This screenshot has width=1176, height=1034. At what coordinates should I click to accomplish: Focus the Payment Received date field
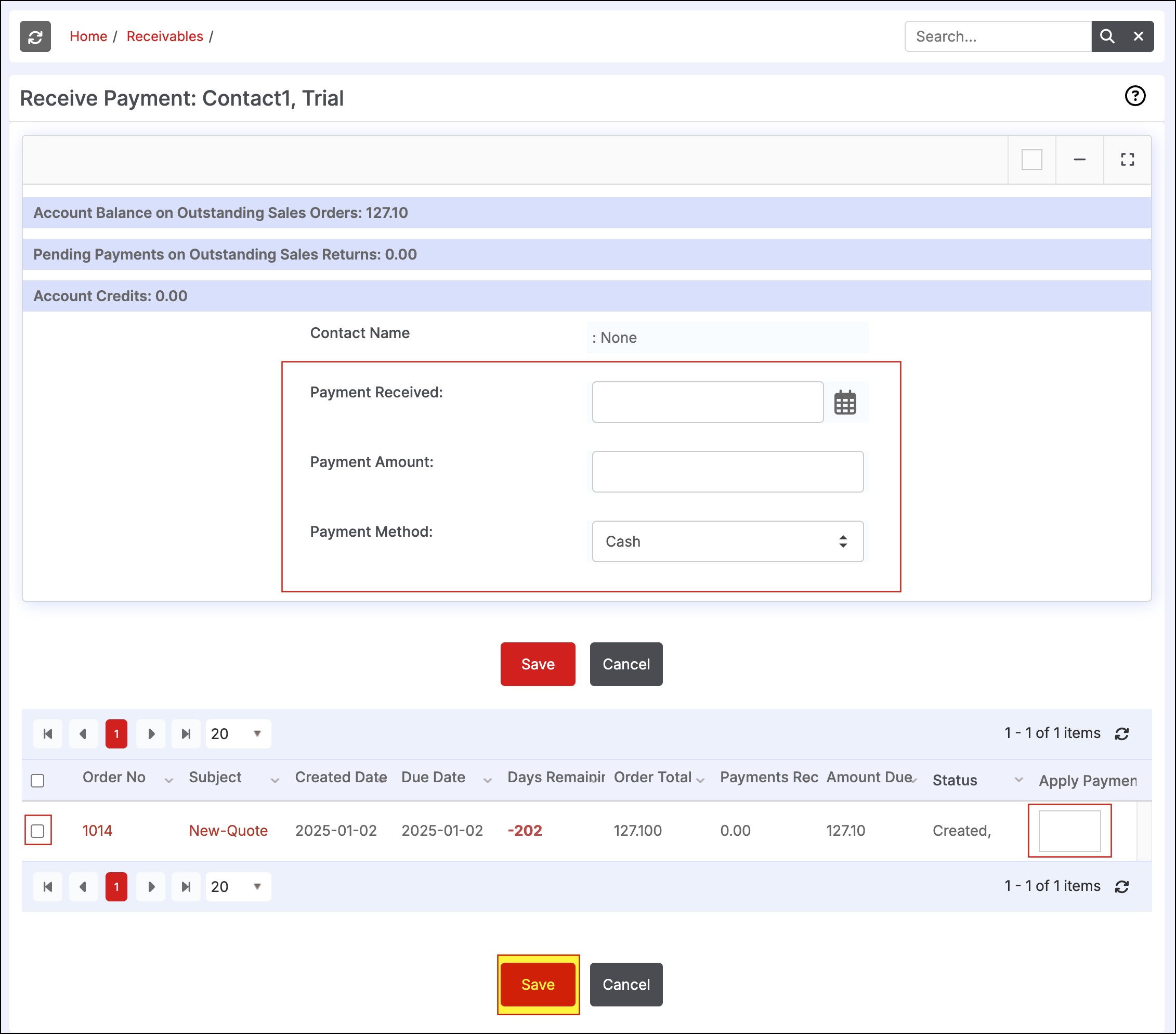coord(707,402)
